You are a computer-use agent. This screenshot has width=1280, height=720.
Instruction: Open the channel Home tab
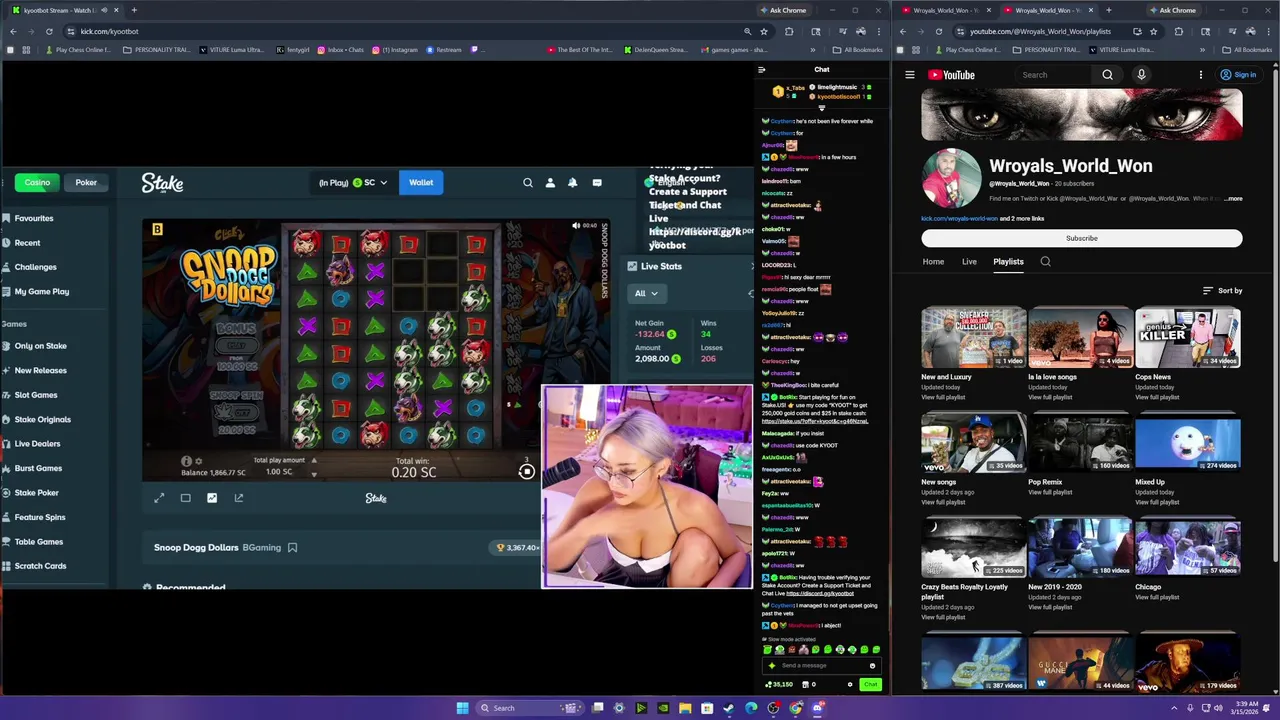point(933,262)
